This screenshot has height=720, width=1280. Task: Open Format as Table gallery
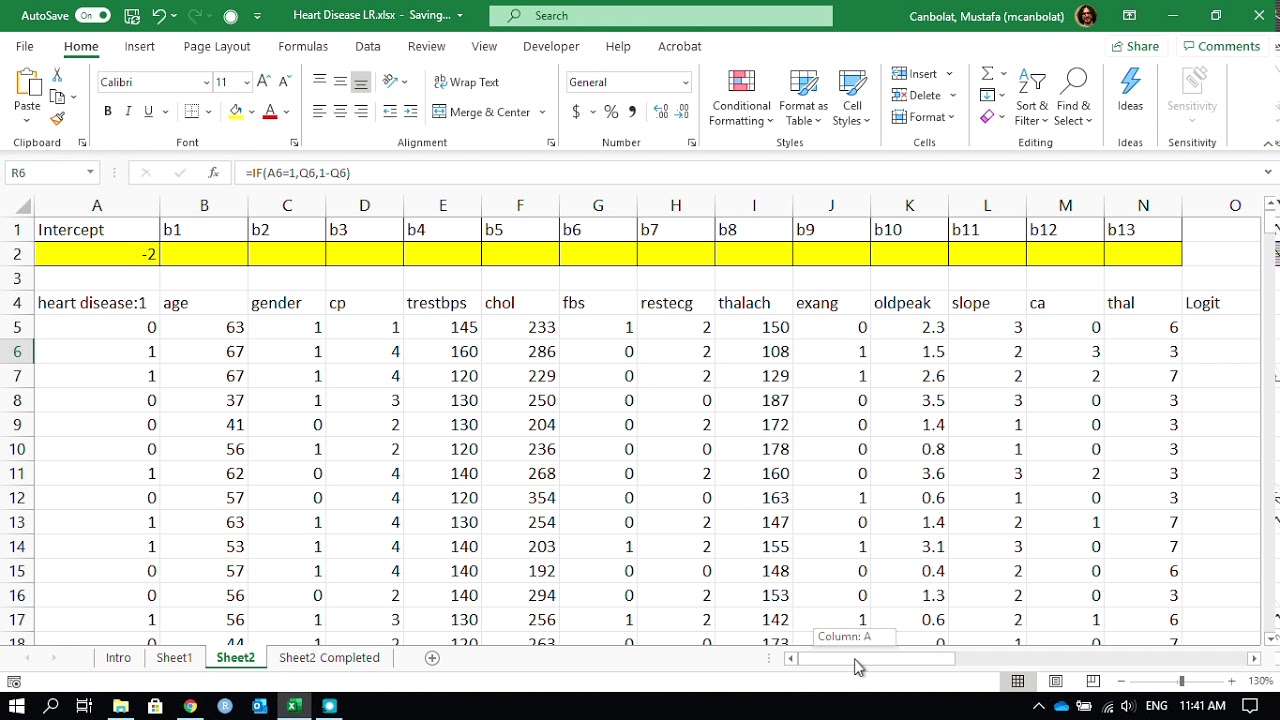tap(803, 97)
